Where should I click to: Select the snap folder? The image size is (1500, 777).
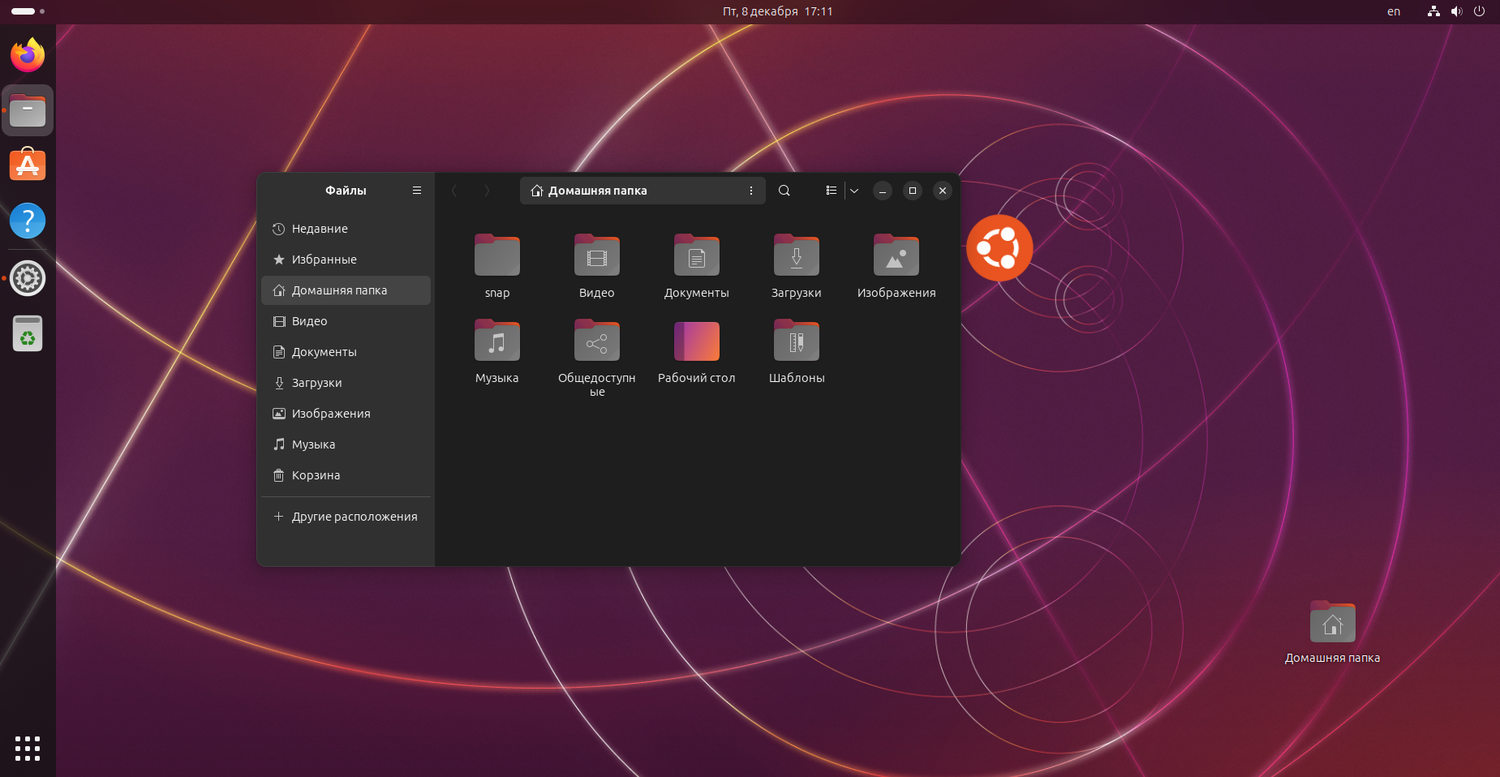[x=497, y=256]
